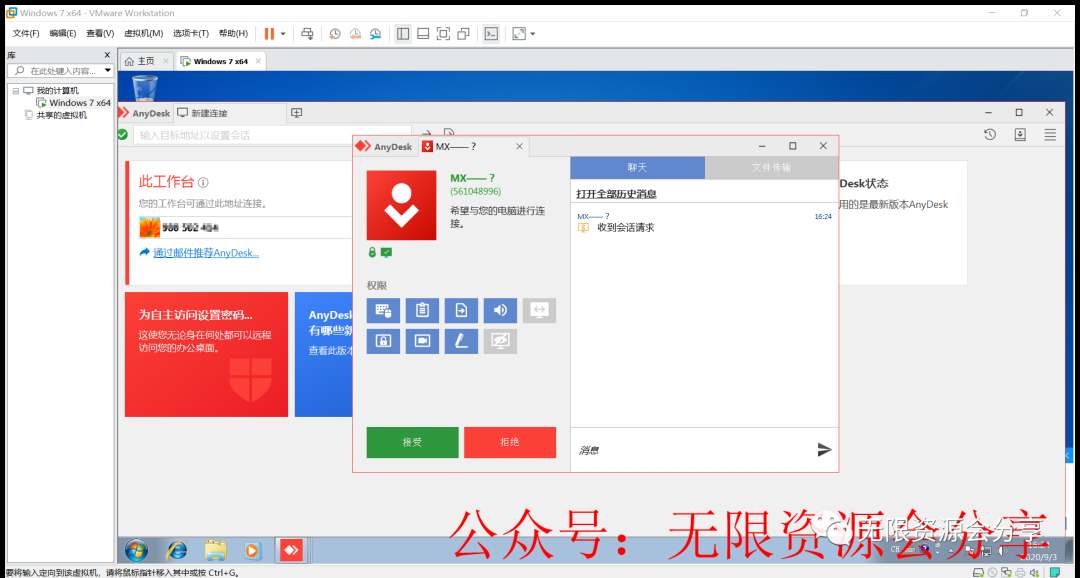This screenshot has width=1080, height=578.
Task: Select the AnyDesk tab in request window
Action: pyautogui.click(x=385, y=147)
